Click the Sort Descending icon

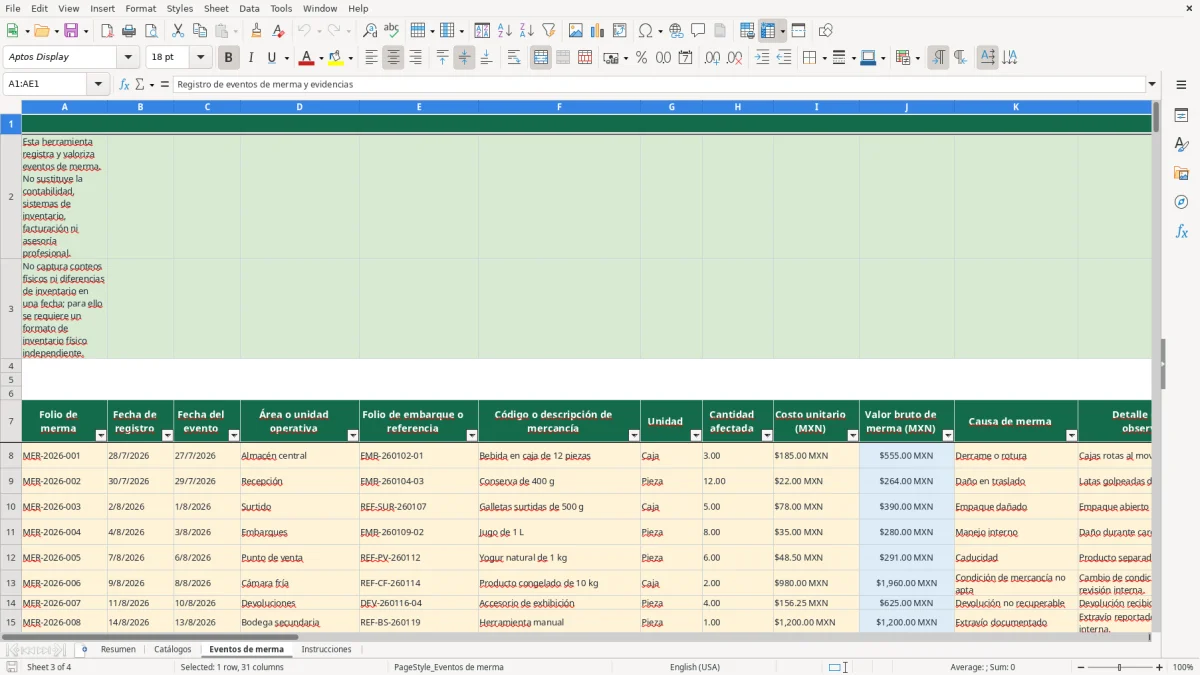coord(527,31)
